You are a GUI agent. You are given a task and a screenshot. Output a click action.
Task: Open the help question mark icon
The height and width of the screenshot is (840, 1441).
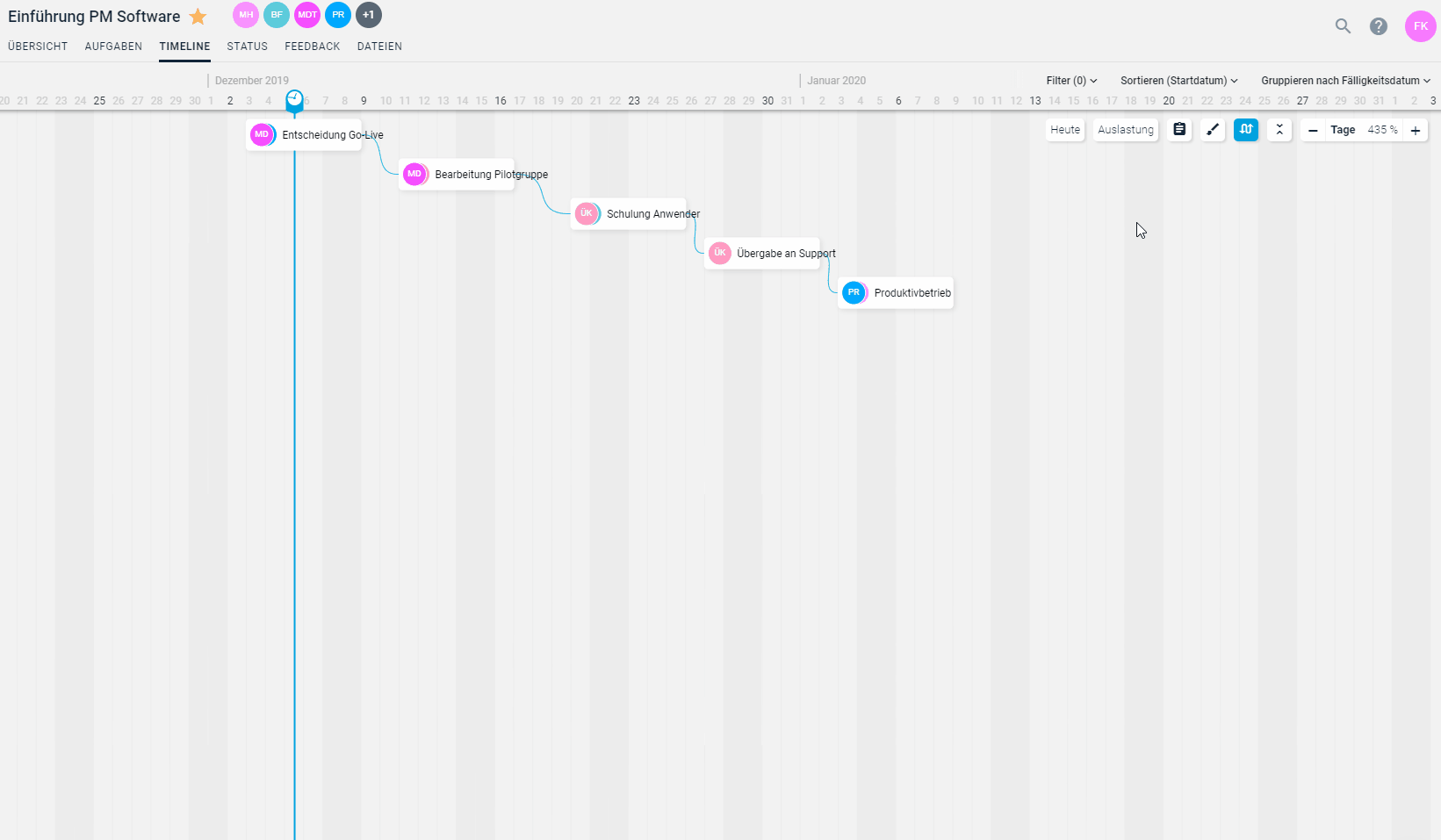coord(1379,26)
